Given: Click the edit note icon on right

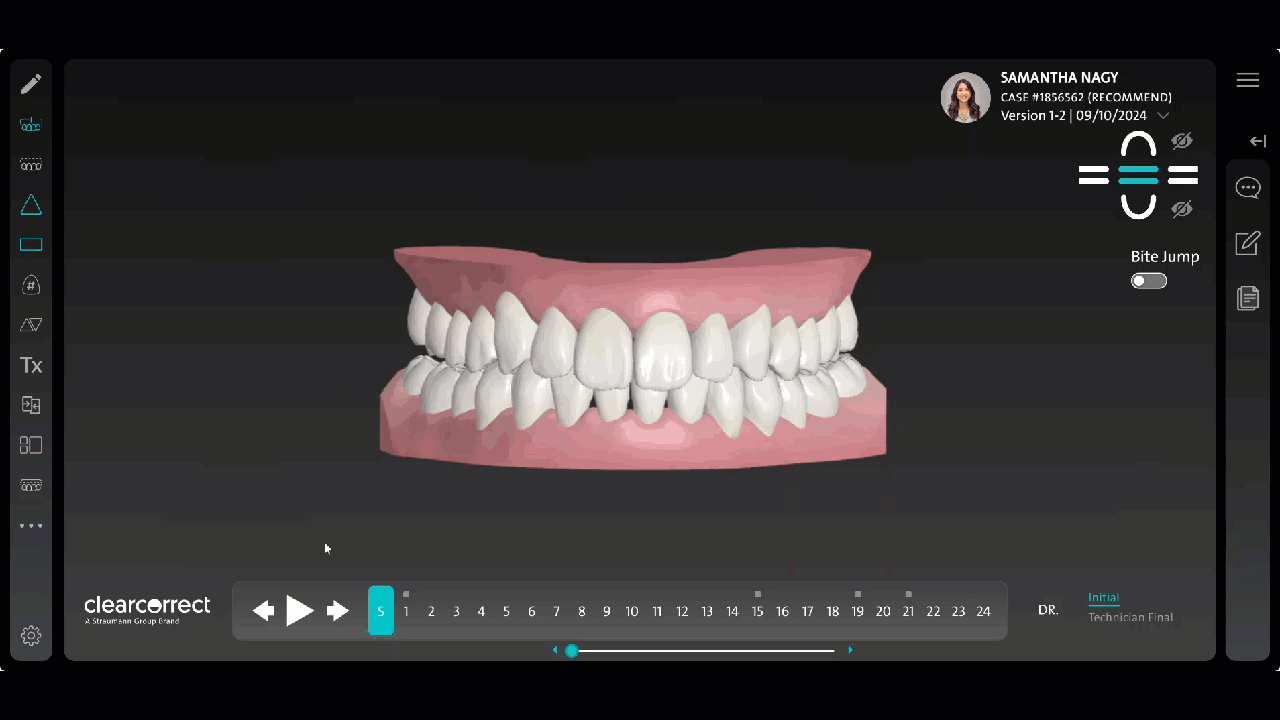Looking at the screenshot, I should tap(1247, 243).
